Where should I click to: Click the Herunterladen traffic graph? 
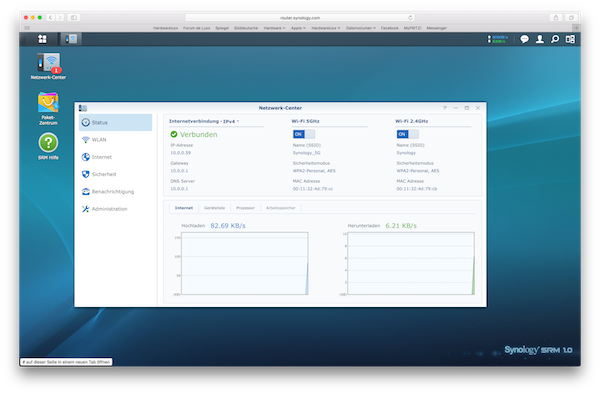(411, 263)
